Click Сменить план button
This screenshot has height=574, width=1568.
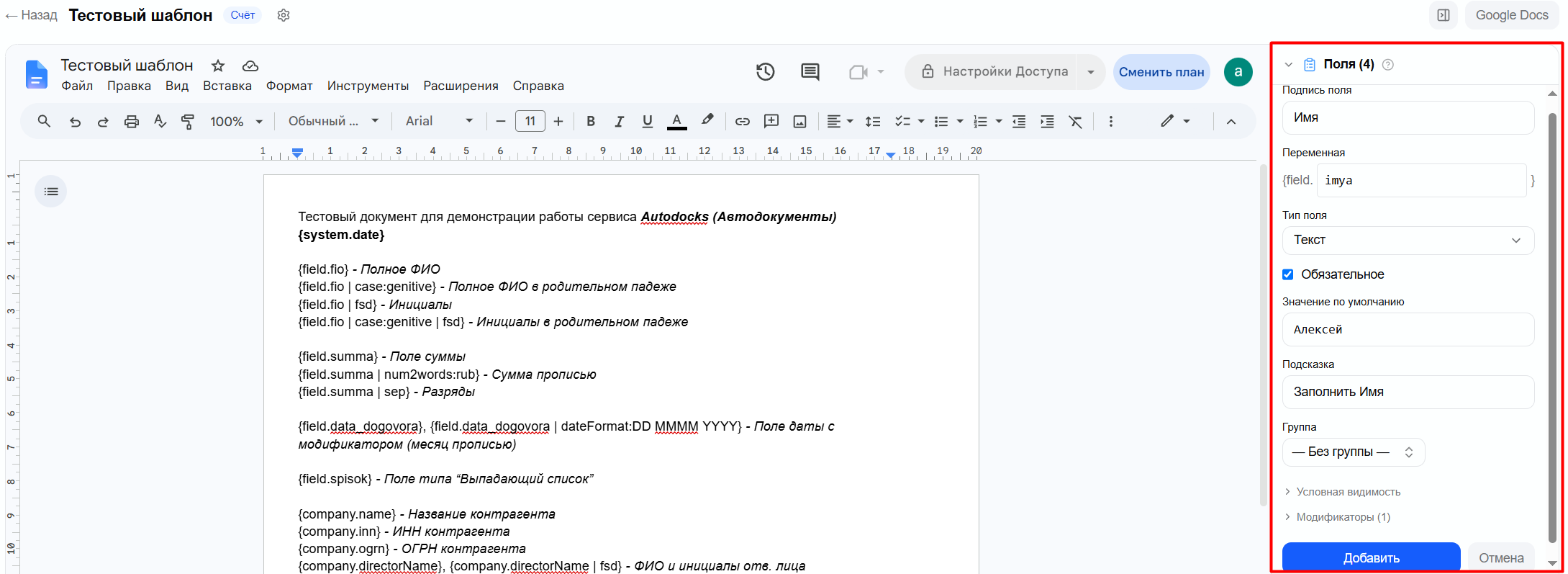[x=1161, y=72]
